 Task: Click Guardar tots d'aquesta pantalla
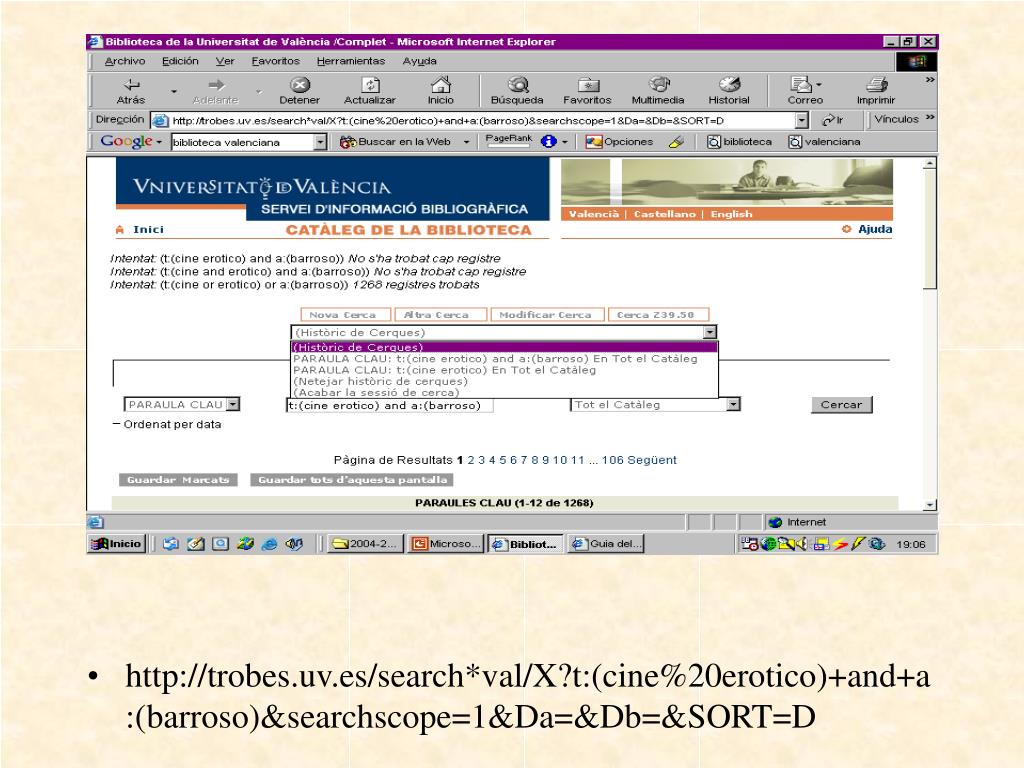tap(352, 480)
